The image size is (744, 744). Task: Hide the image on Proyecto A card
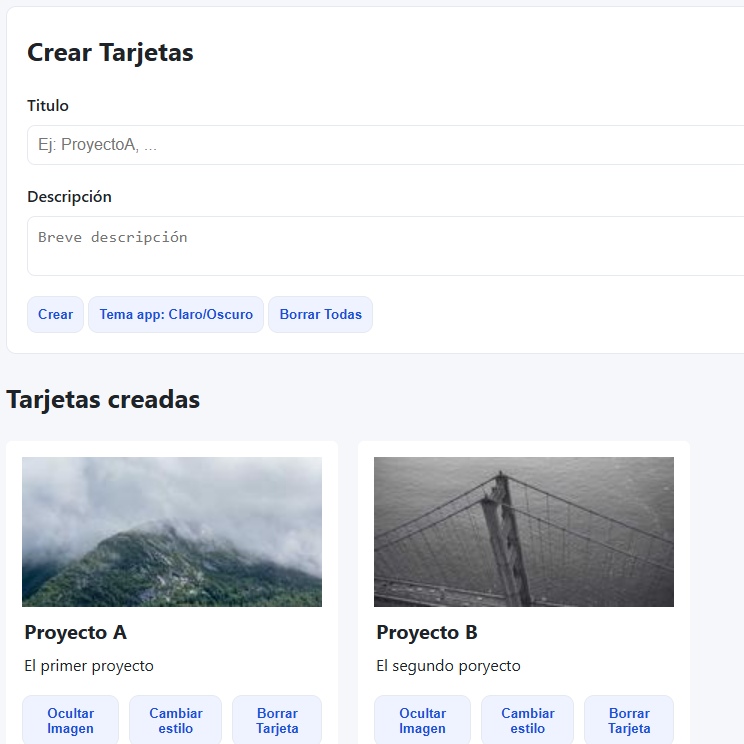[70, 720]
